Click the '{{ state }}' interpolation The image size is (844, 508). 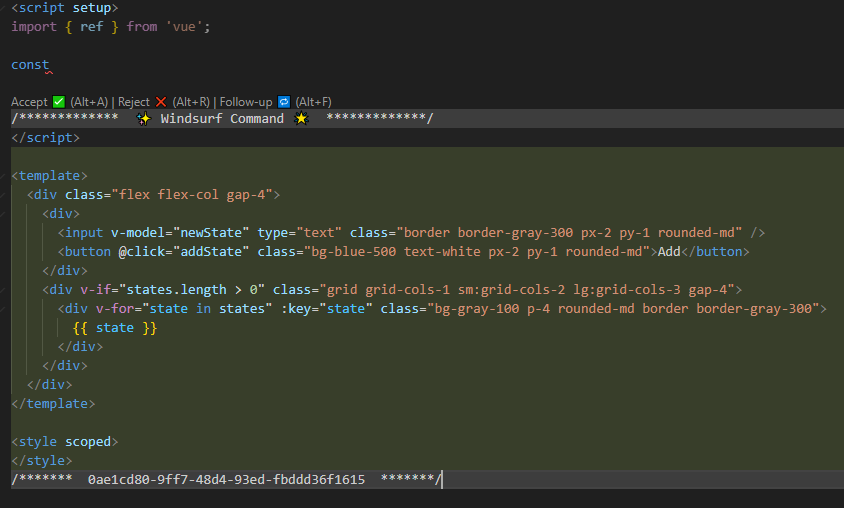click(115, 328)
